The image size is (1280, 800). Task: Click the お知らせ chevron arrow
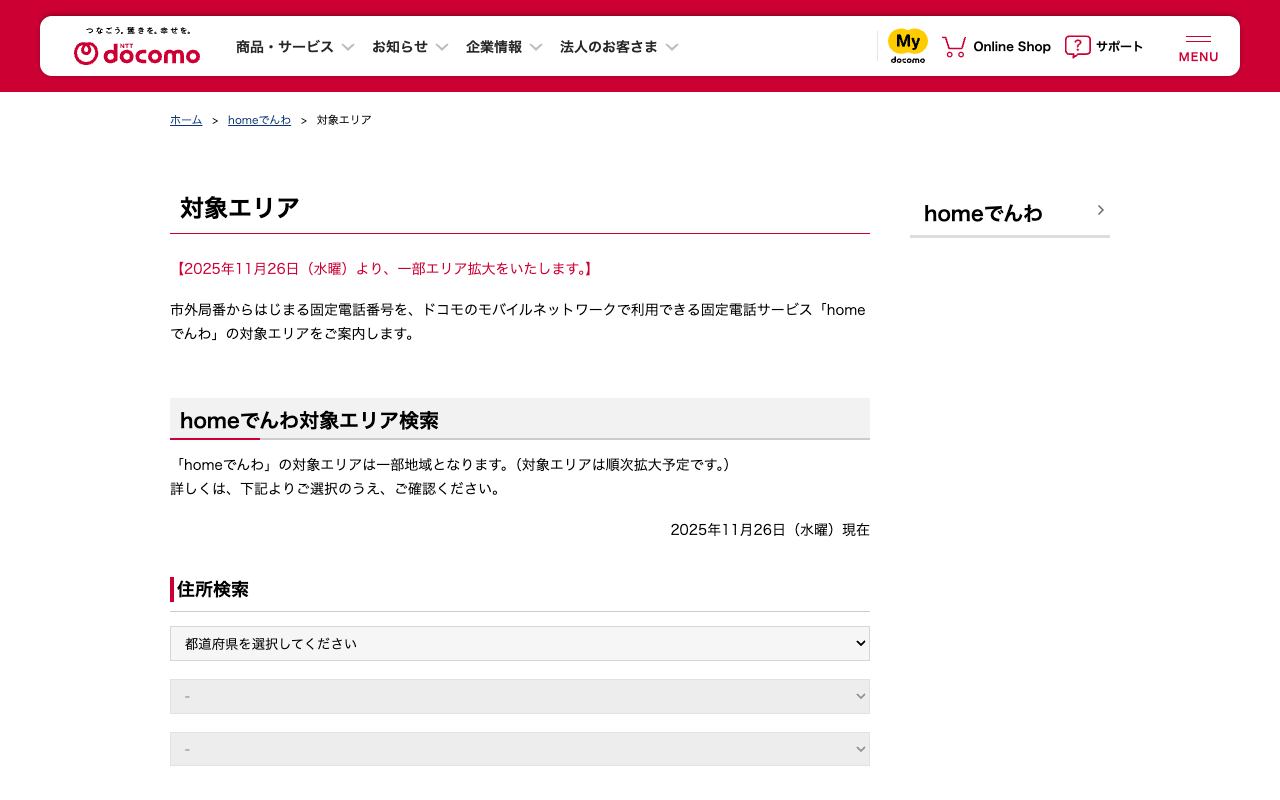pyautogui.click(x=442, y=47)
